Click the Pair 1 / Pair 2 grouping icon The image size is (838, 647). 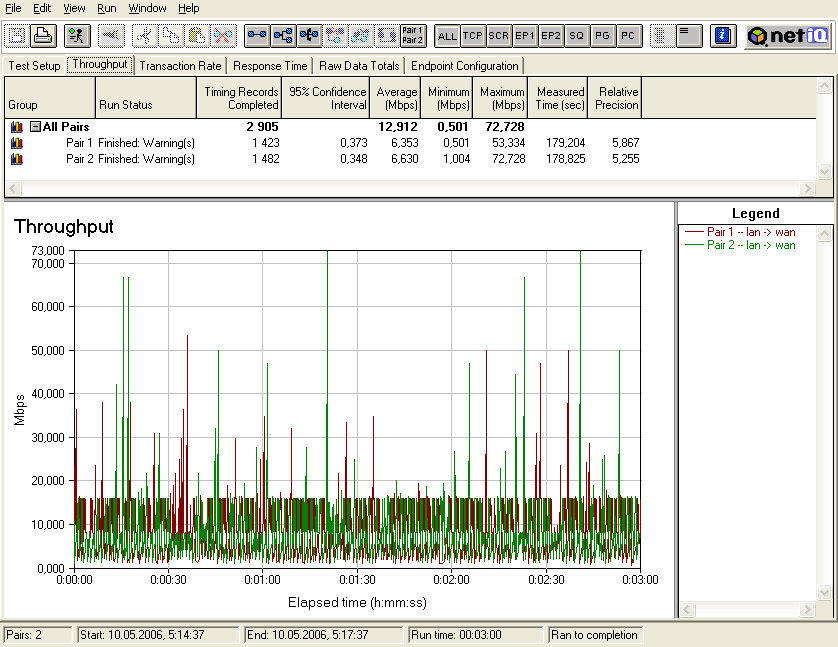pos(412,36)
